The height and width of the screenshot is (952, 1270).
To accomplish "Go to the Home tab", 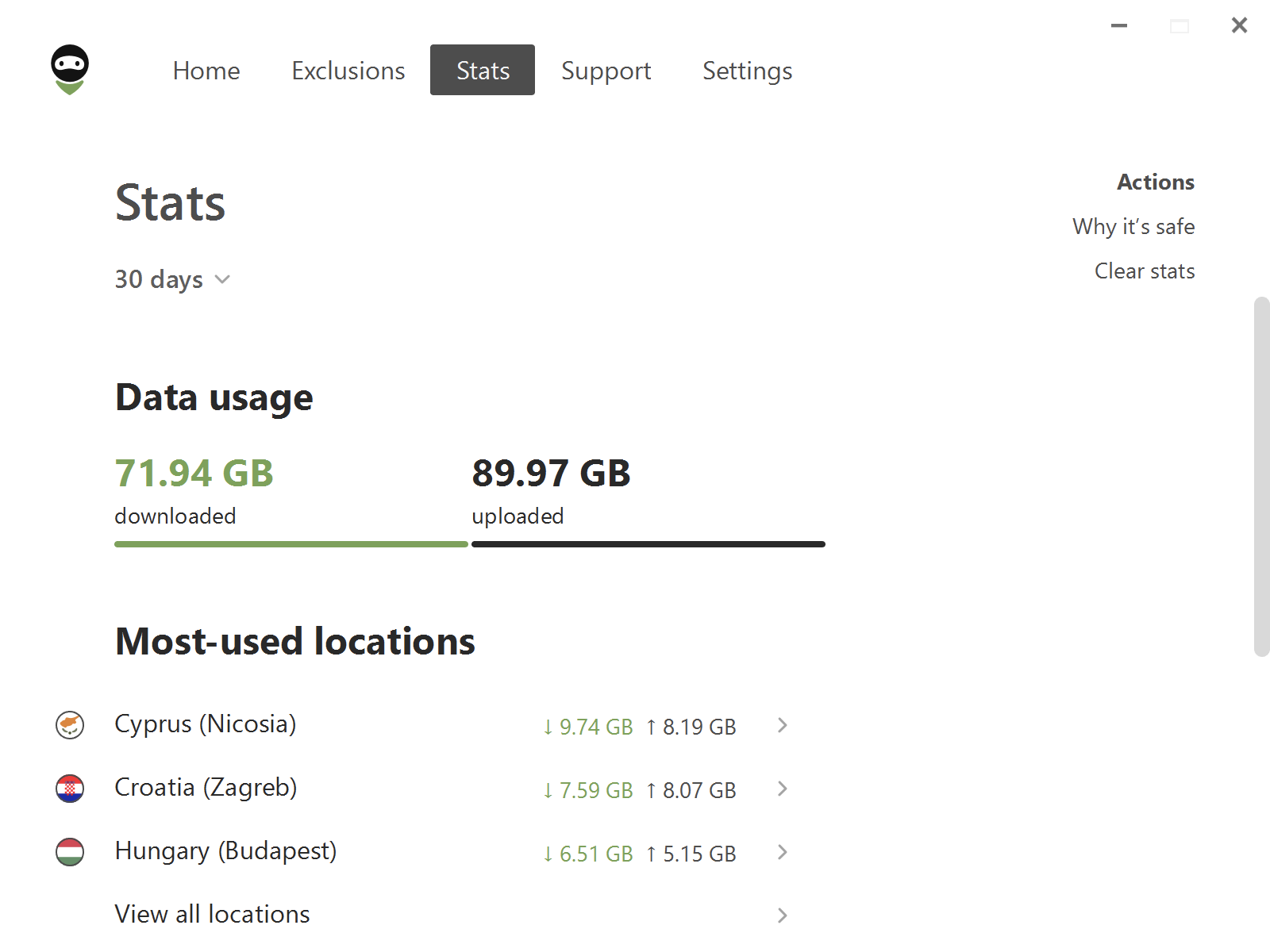I will click(206, 71).
